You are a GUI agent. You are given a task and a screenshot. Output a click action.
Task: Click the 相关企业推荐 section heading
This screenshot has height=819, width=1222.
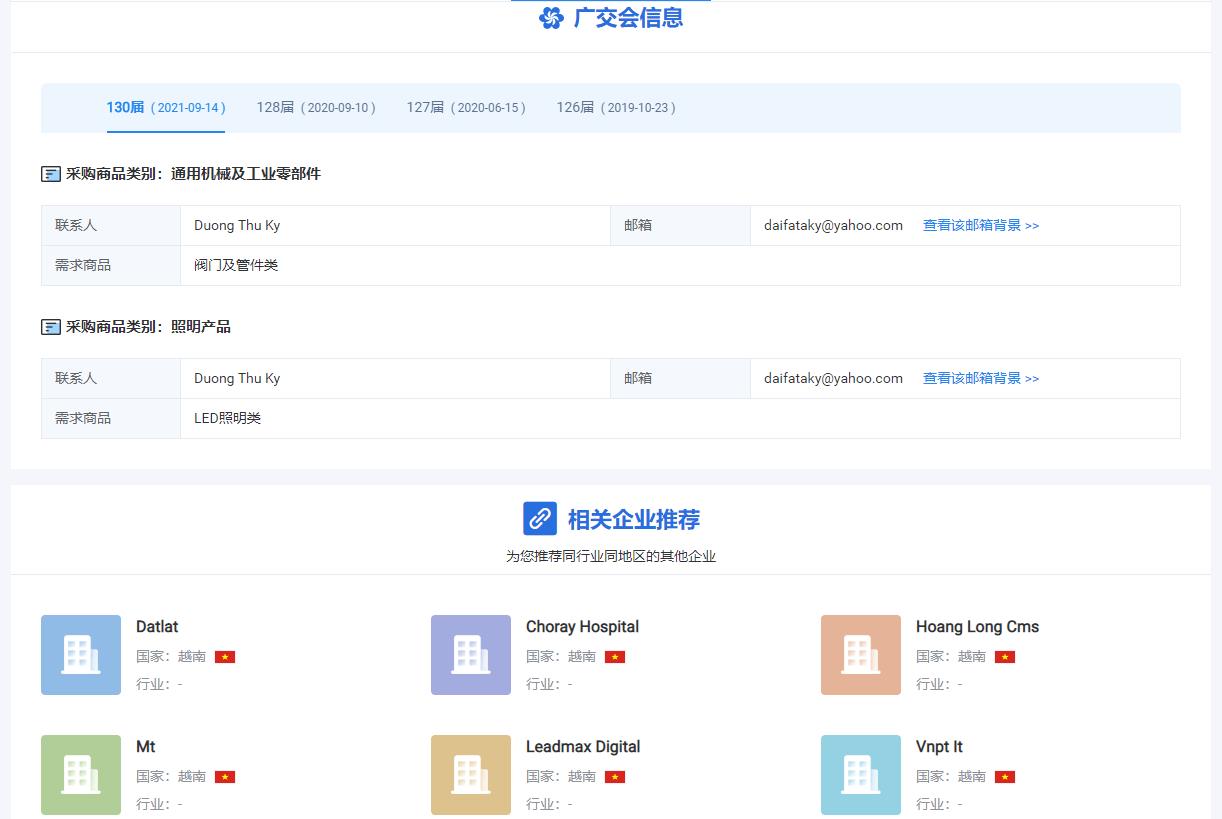634,519
